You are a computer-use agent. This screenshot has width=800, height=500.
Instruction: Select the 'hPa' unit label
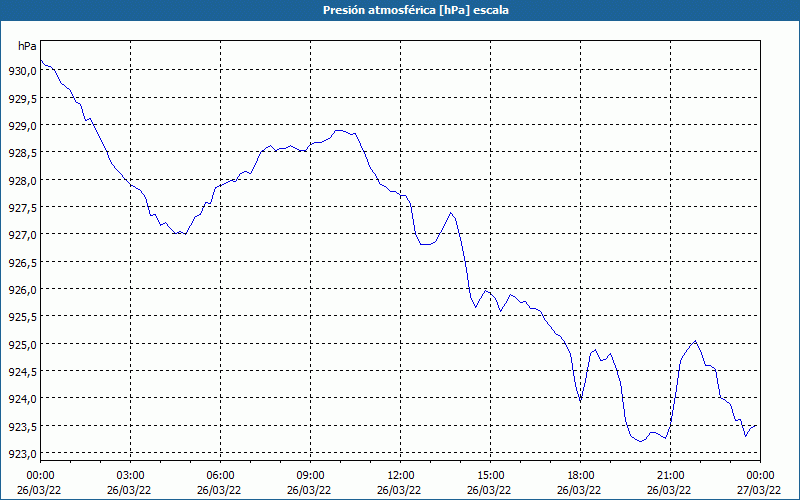point(27,46)
